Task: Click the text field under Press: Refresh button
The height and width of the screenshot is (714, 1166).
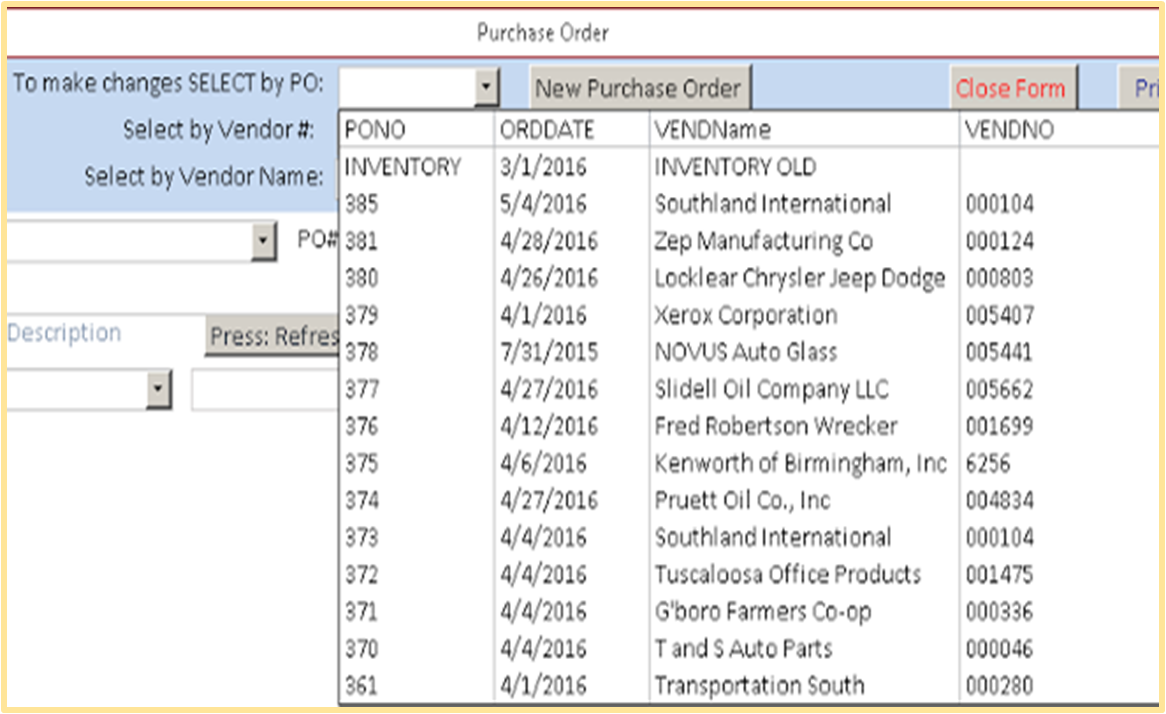Action: [x=265, y=390]
